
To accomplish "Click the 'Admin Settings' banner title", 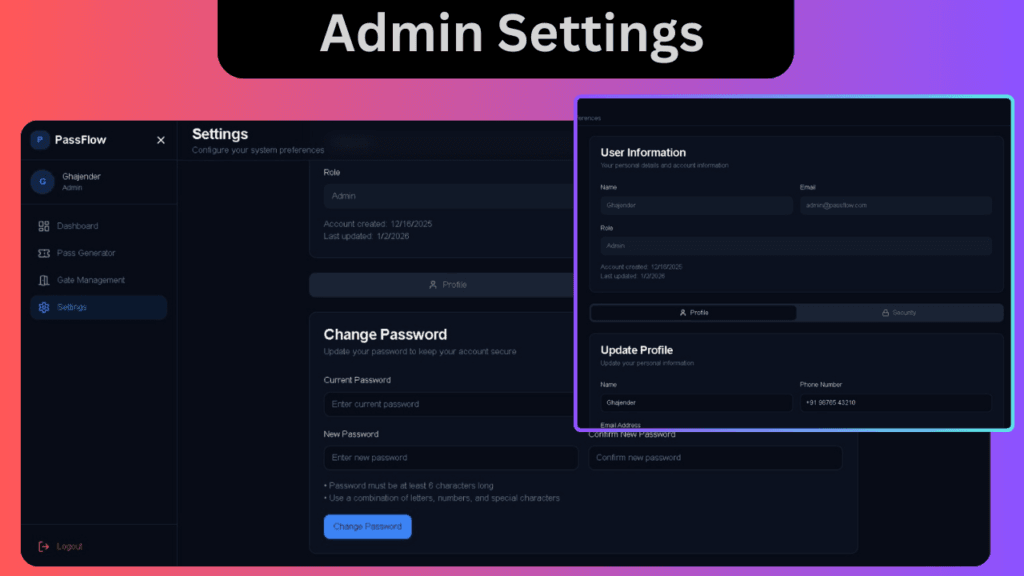I will click(511, 33).
